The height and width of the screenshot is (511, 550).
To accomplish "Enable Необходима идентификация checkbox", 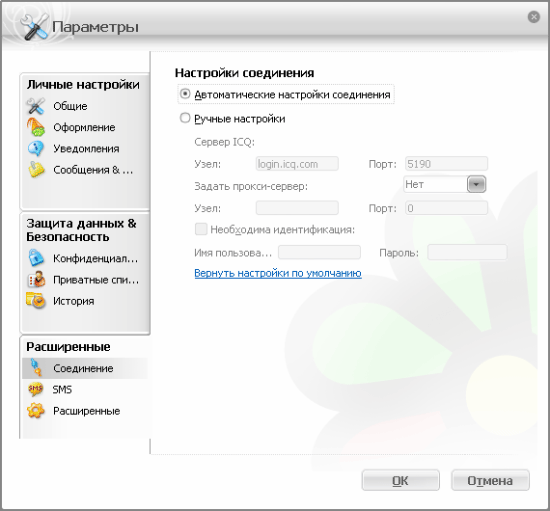I will 201,229.
